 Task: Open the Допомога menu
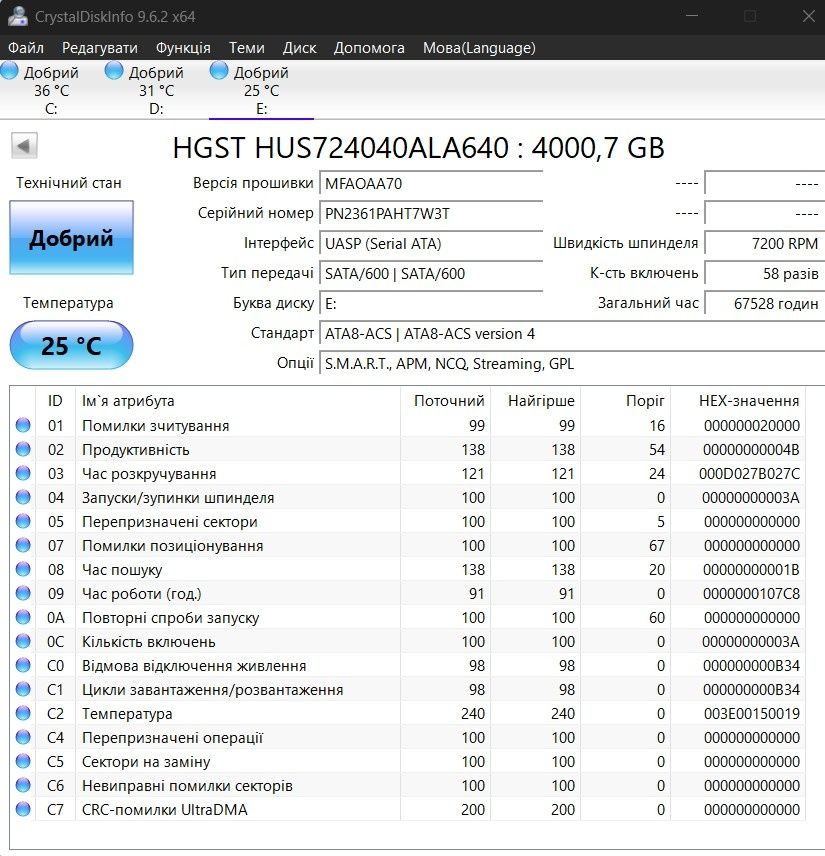(x=369, y=48)
